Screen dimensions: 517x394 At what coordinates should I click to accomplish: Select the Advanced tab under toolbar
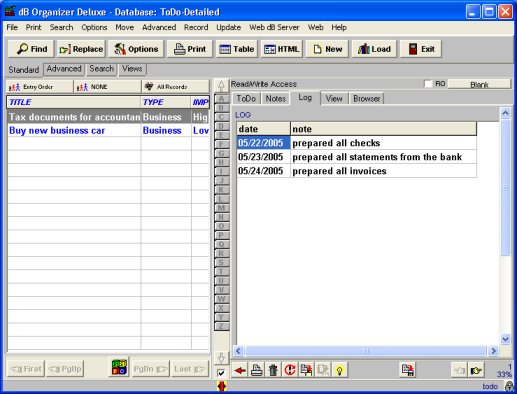click(x=64, y=69)
